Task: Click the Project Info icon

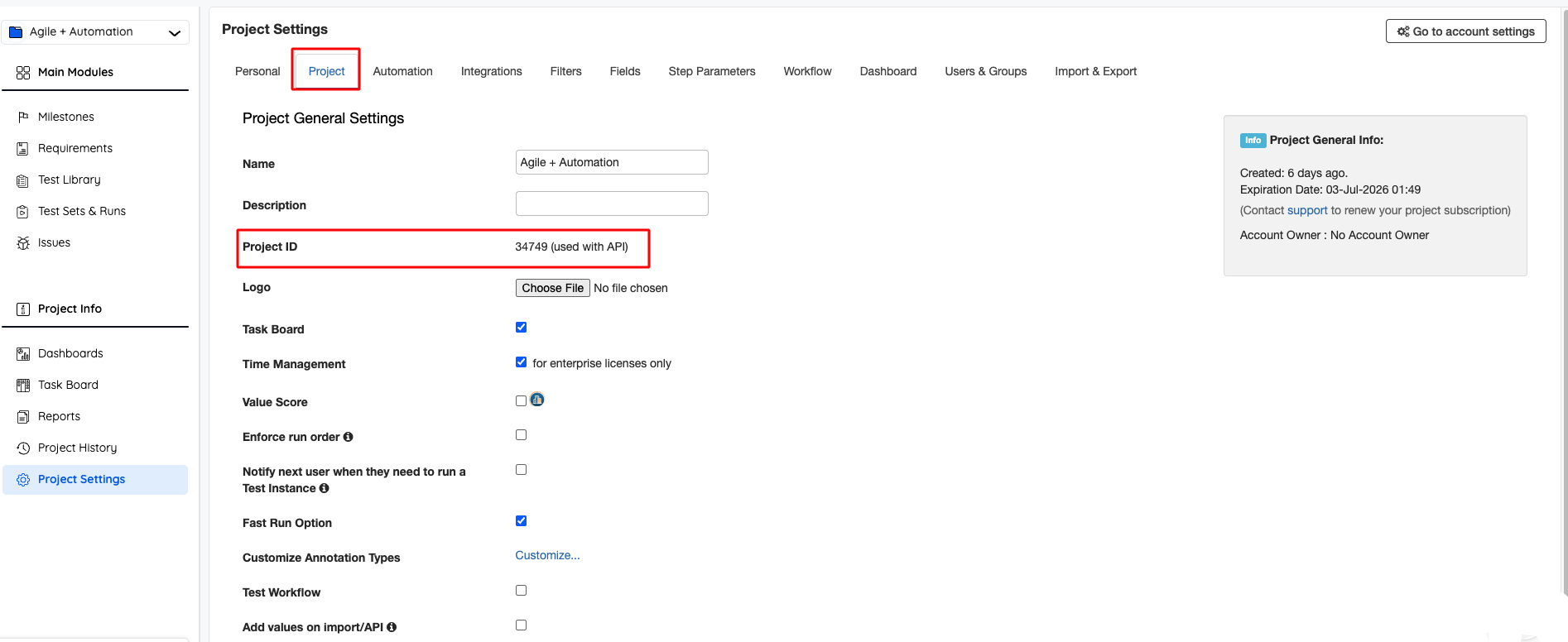Action: [23, 309]
